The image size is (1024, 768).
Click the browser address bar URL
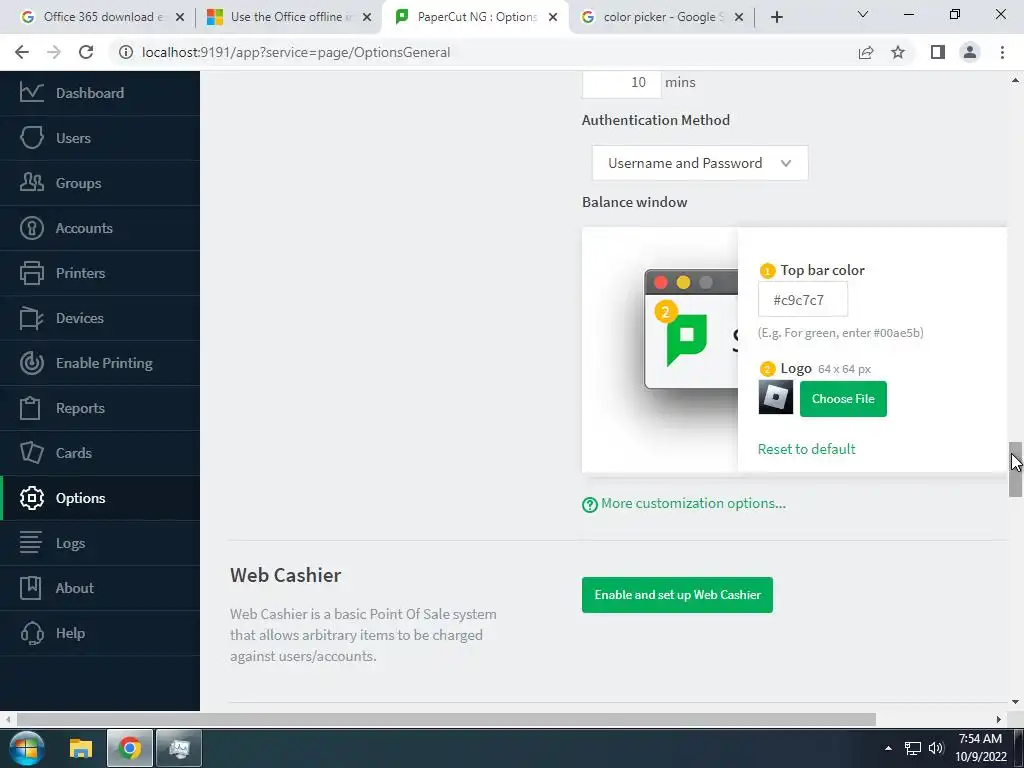tap(296, 52)
